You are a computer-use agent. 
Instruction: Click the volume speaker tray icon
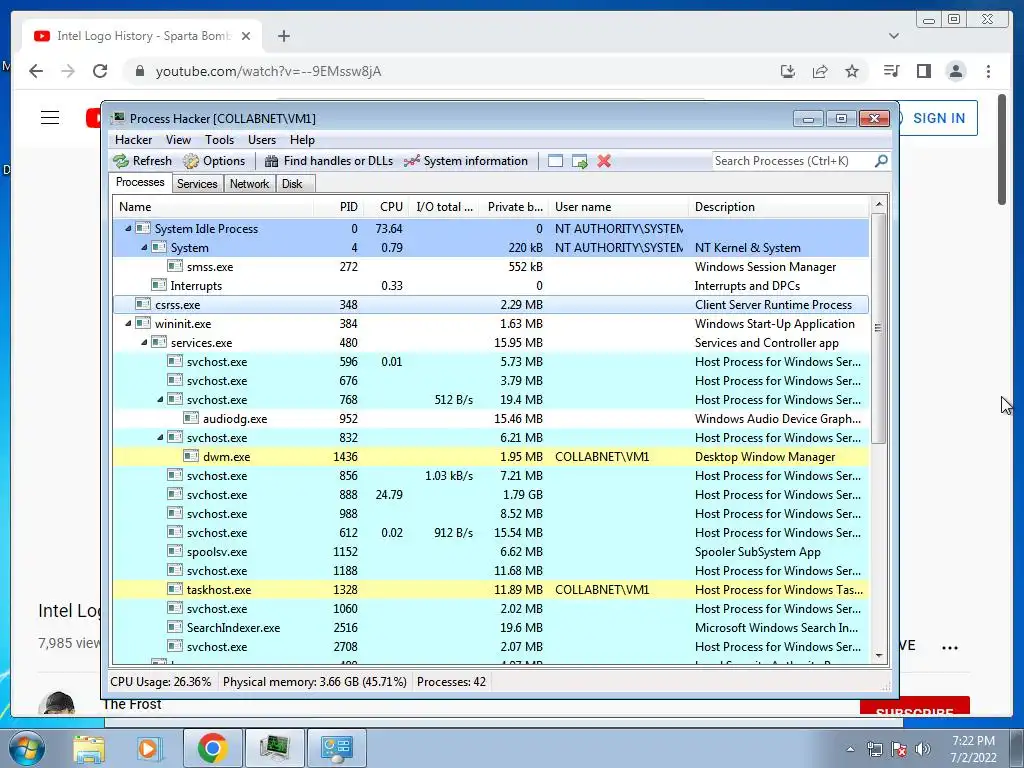click(x=922, y=749)
